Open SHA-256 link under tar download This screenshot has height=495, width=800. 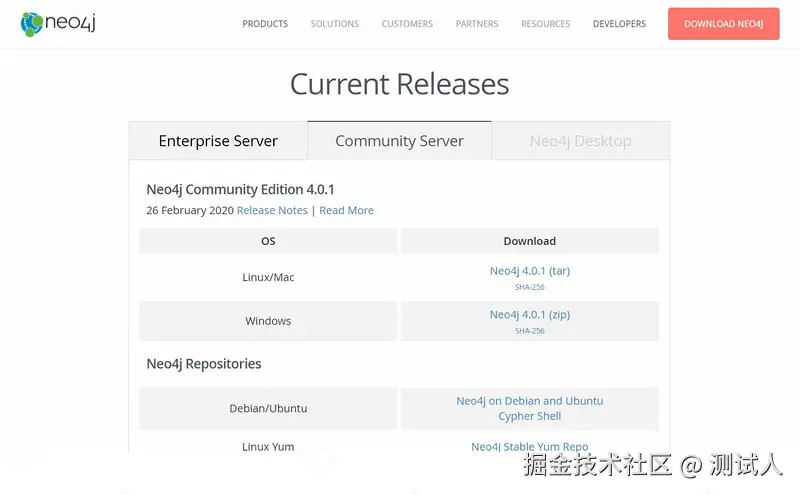[x=530, y=287]
